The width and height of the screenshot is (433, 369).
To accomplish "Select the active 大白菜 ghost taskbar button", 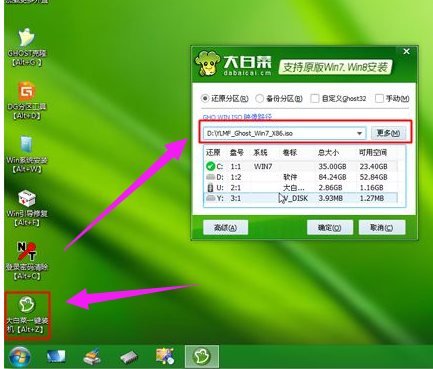I will [202, 356].
